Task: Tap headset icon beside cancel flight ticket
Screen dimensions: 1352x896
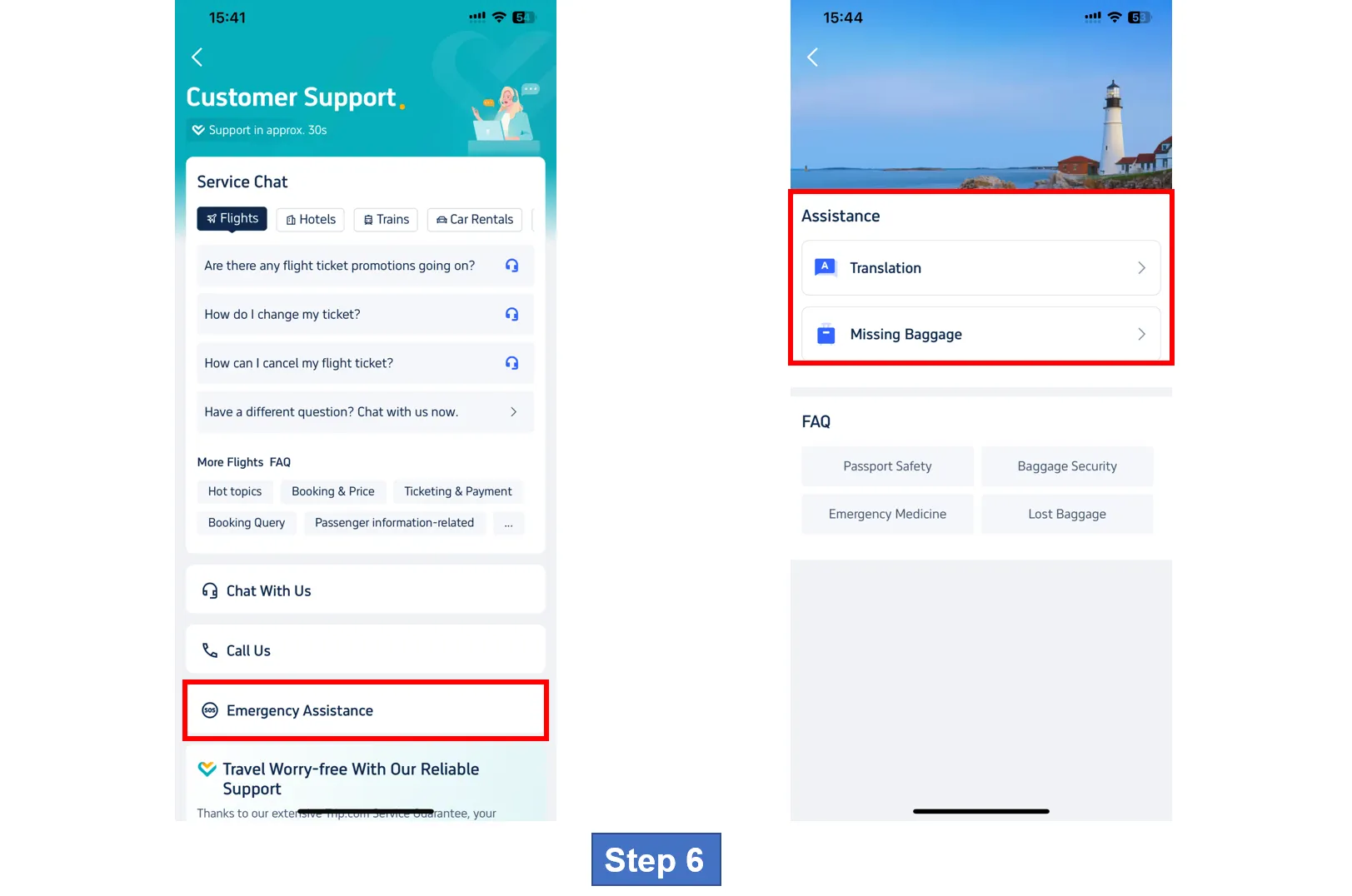Action: point(511,363)
